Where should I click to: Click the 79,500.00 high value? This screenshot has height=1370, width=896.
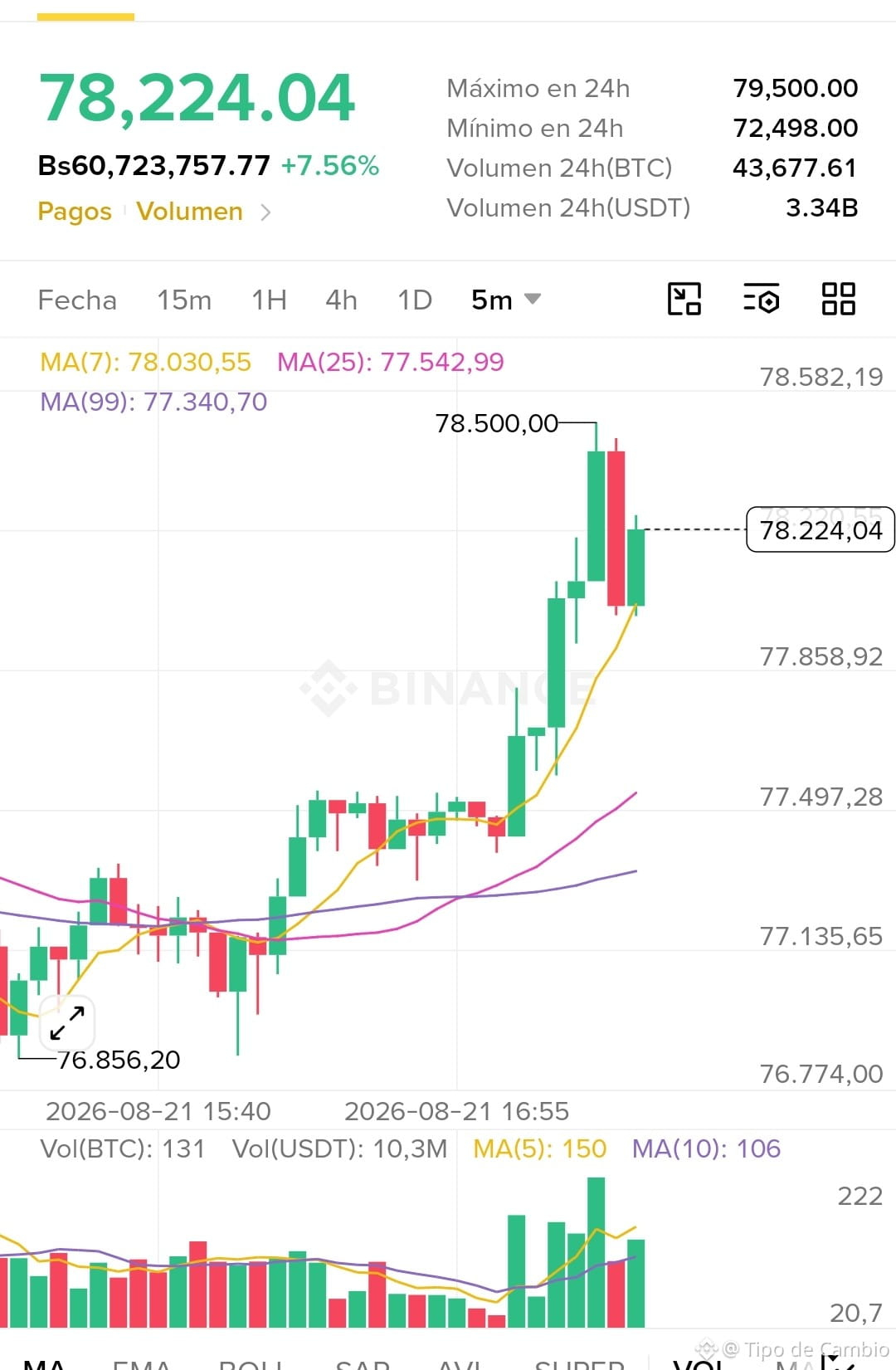(796, 88)
